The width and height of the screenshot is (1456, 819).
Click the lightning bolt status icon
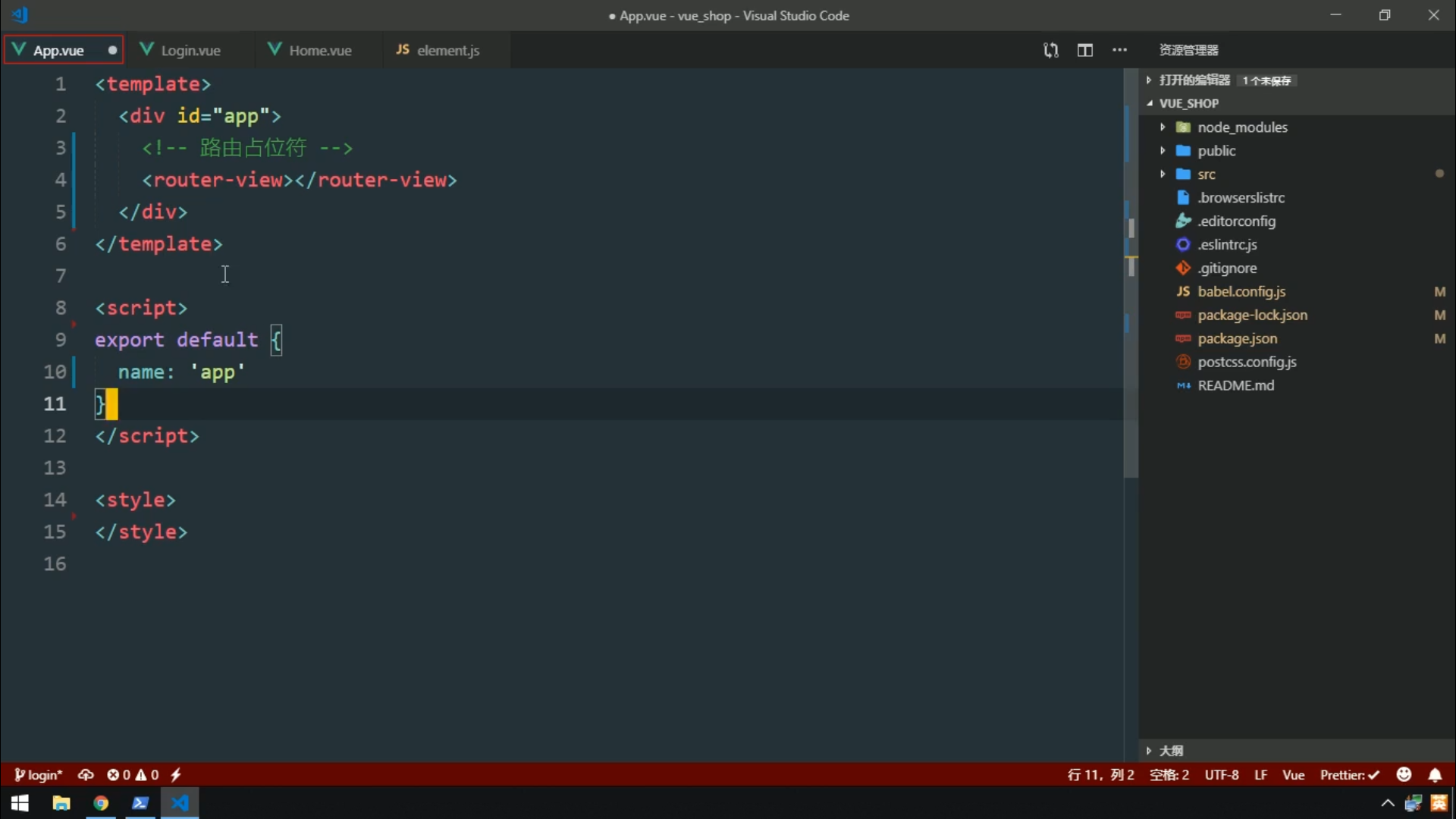coord(176,774)
